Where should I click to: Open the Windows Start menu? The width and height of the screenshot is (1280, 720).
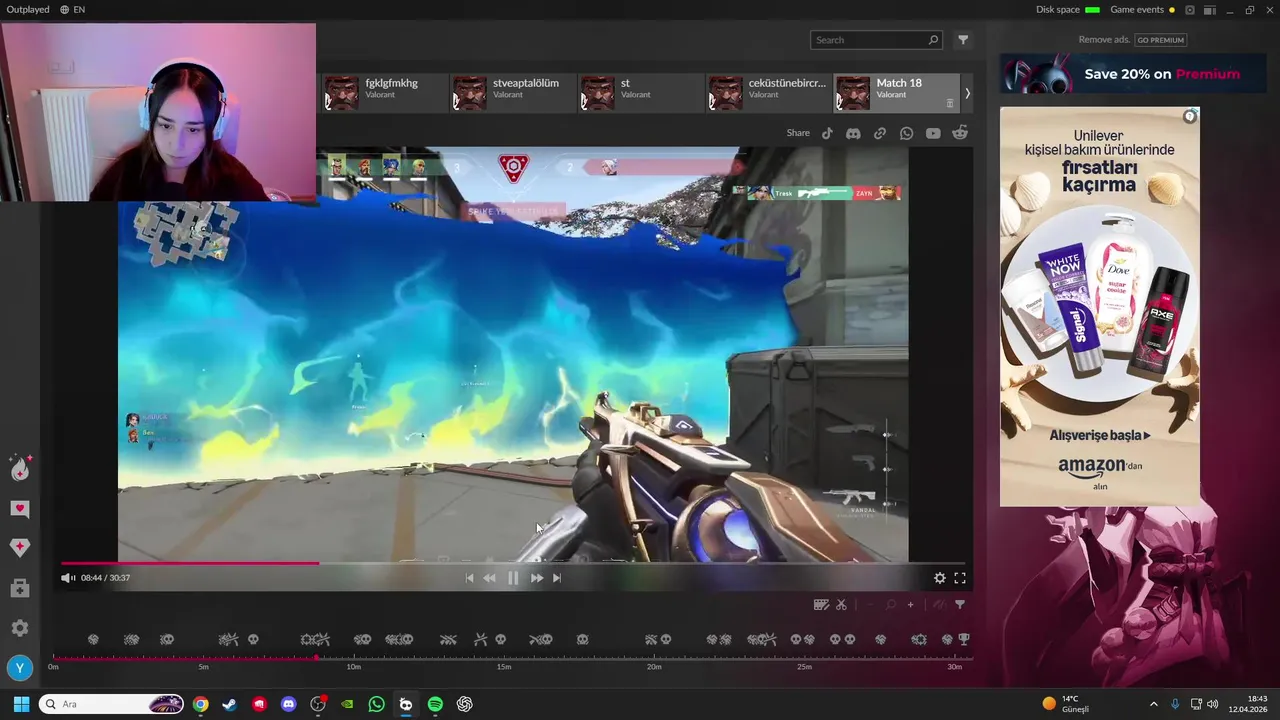(x=20, y=704)
